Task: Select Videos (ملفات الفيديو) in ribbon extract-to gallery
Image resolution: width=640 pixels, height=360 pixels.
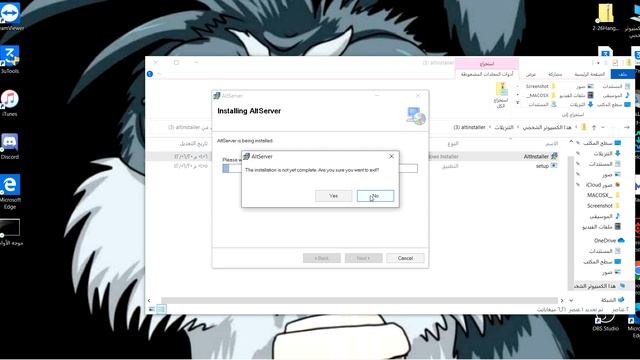Action: coord(576,95)
